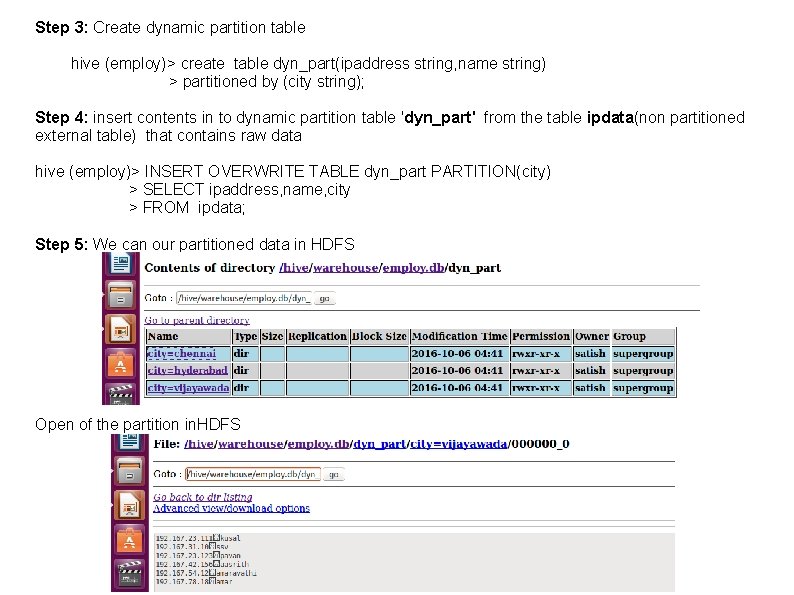Click go button on the File view page
Screen dimensions: 794x595
(334, 474)
